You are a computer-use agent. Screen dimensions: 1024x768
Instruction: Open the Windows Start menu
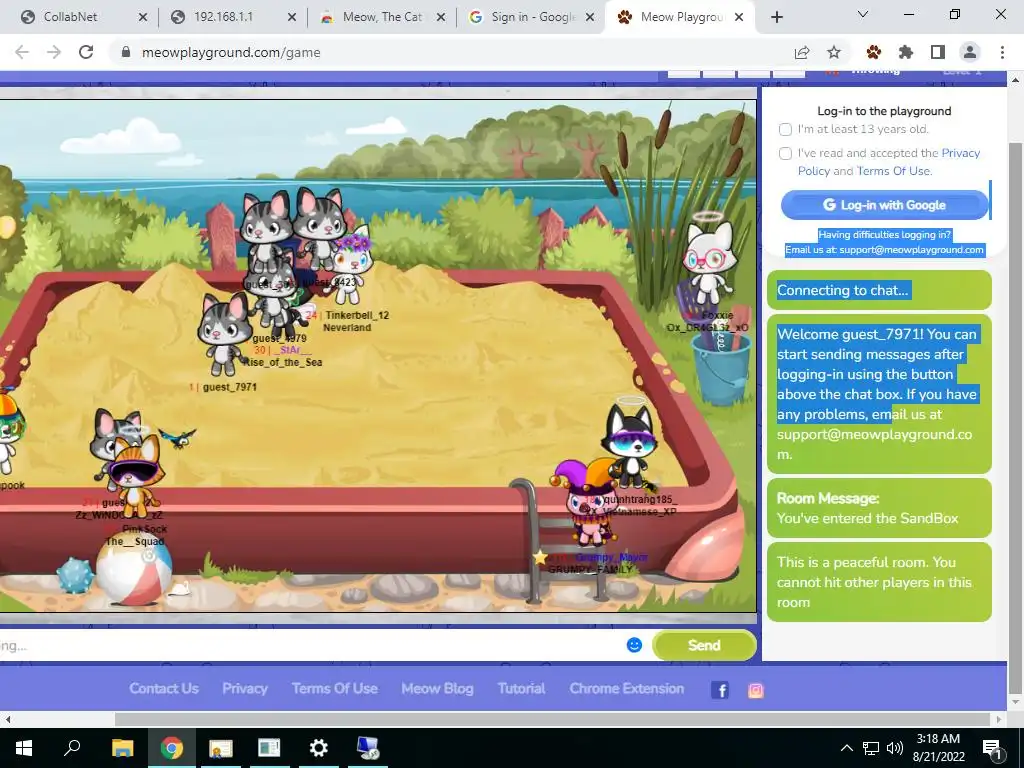[24, 748]
